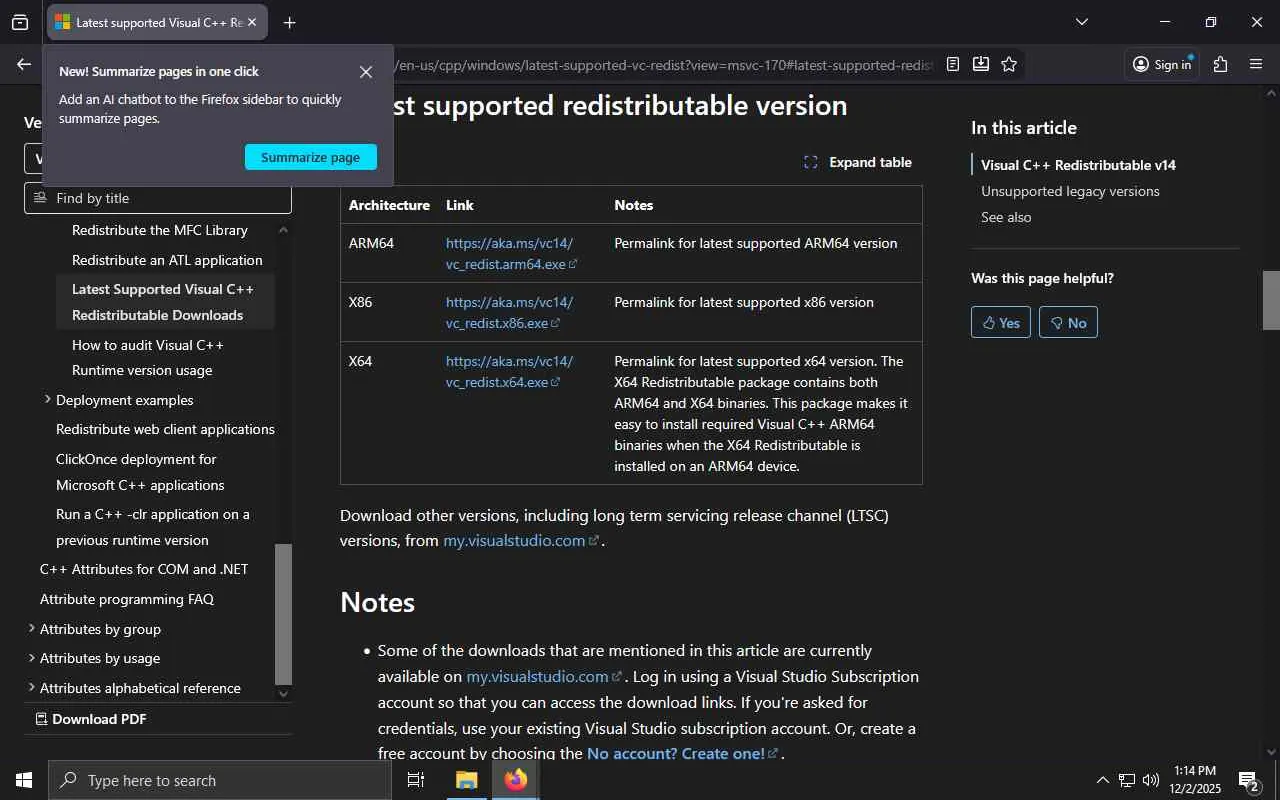Click the Type here to search box
Image resolution: width=1280 pixels, height=800 pixels.
220,780
